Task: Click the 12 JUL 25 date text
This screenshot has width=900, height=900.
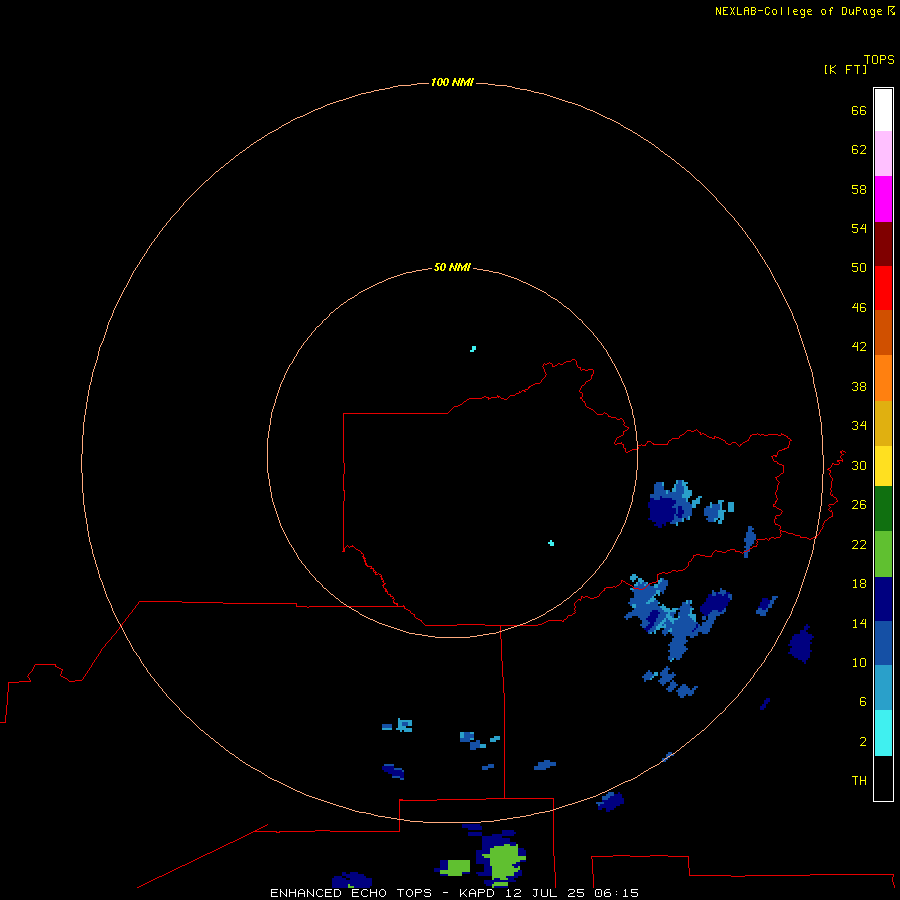Action: point(545,893)
